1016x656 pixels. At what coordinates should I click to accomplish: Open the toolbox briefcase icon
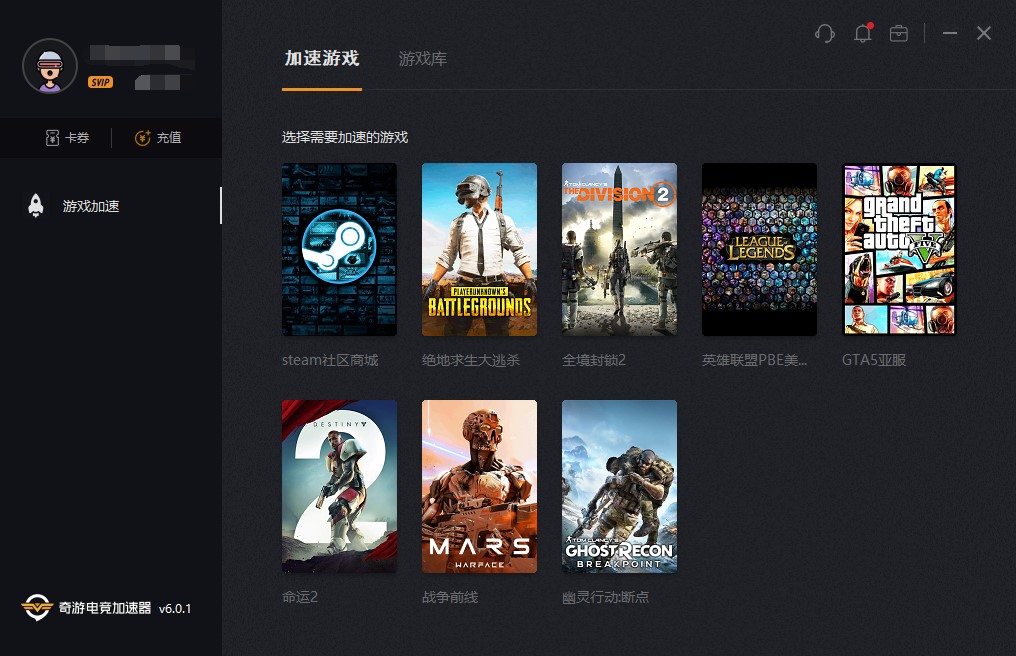pos(899,33)
